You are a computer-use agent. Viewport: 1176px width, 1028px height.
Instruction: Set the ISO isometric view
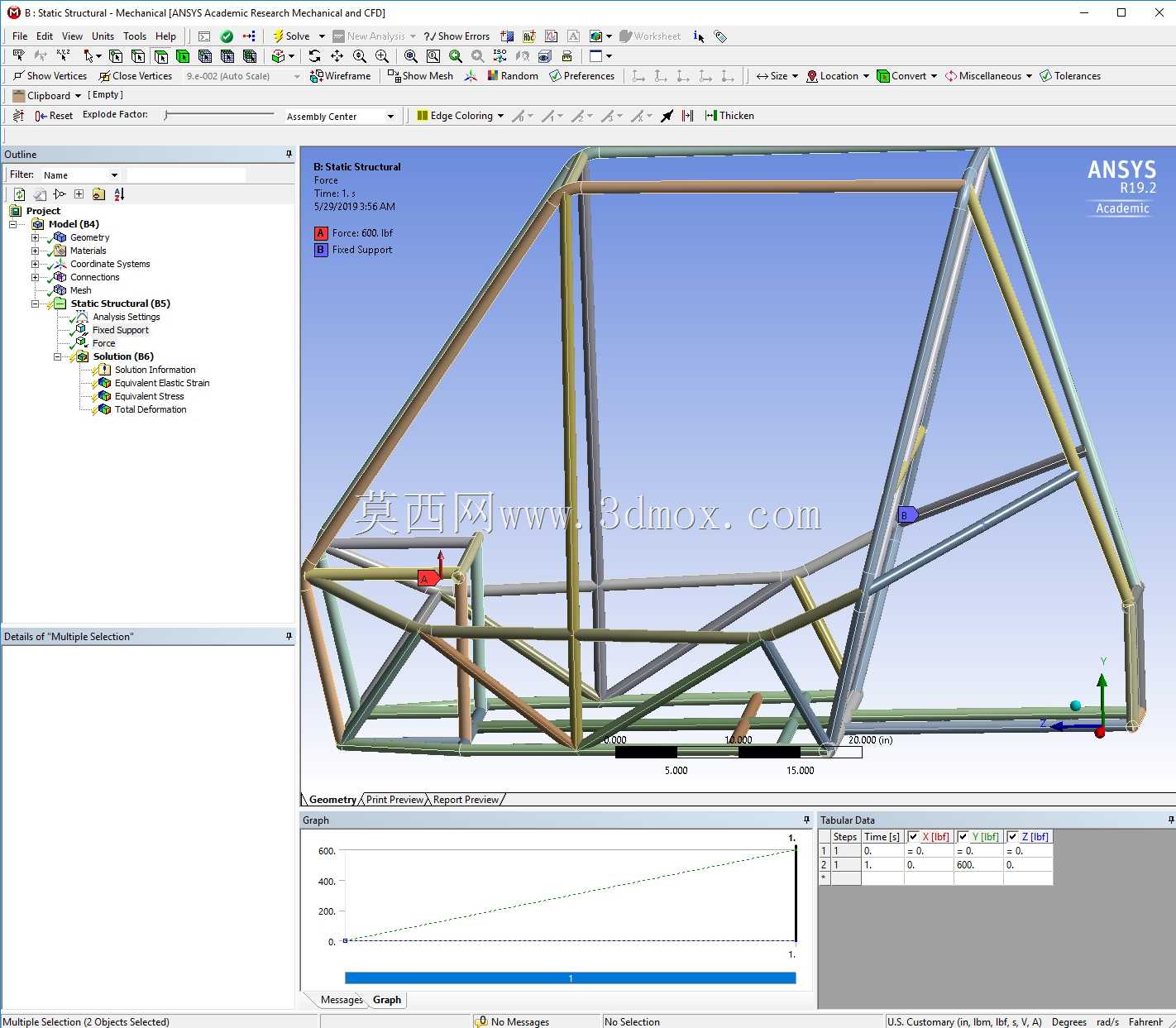[500, 56]
